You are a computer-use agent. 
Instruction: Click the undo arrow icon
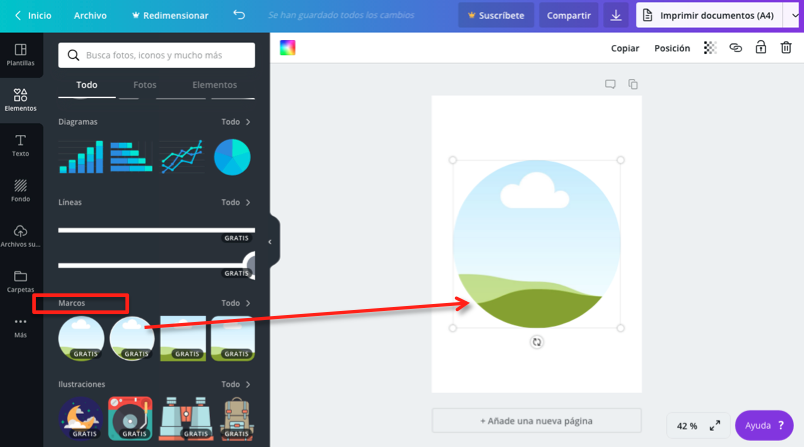(239, 15)
